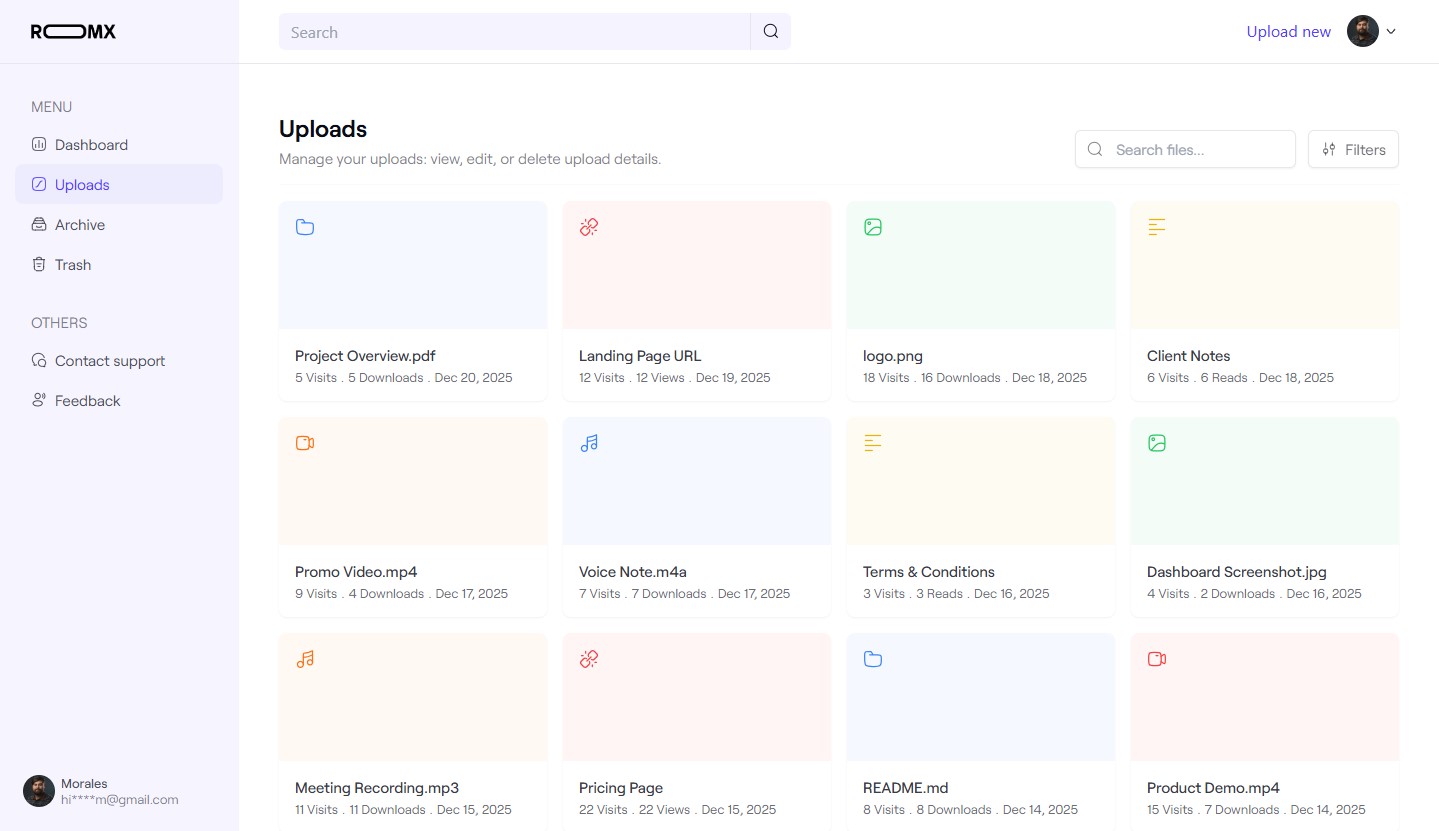Click the search magnifier button in the top bar

pos(770,31)
